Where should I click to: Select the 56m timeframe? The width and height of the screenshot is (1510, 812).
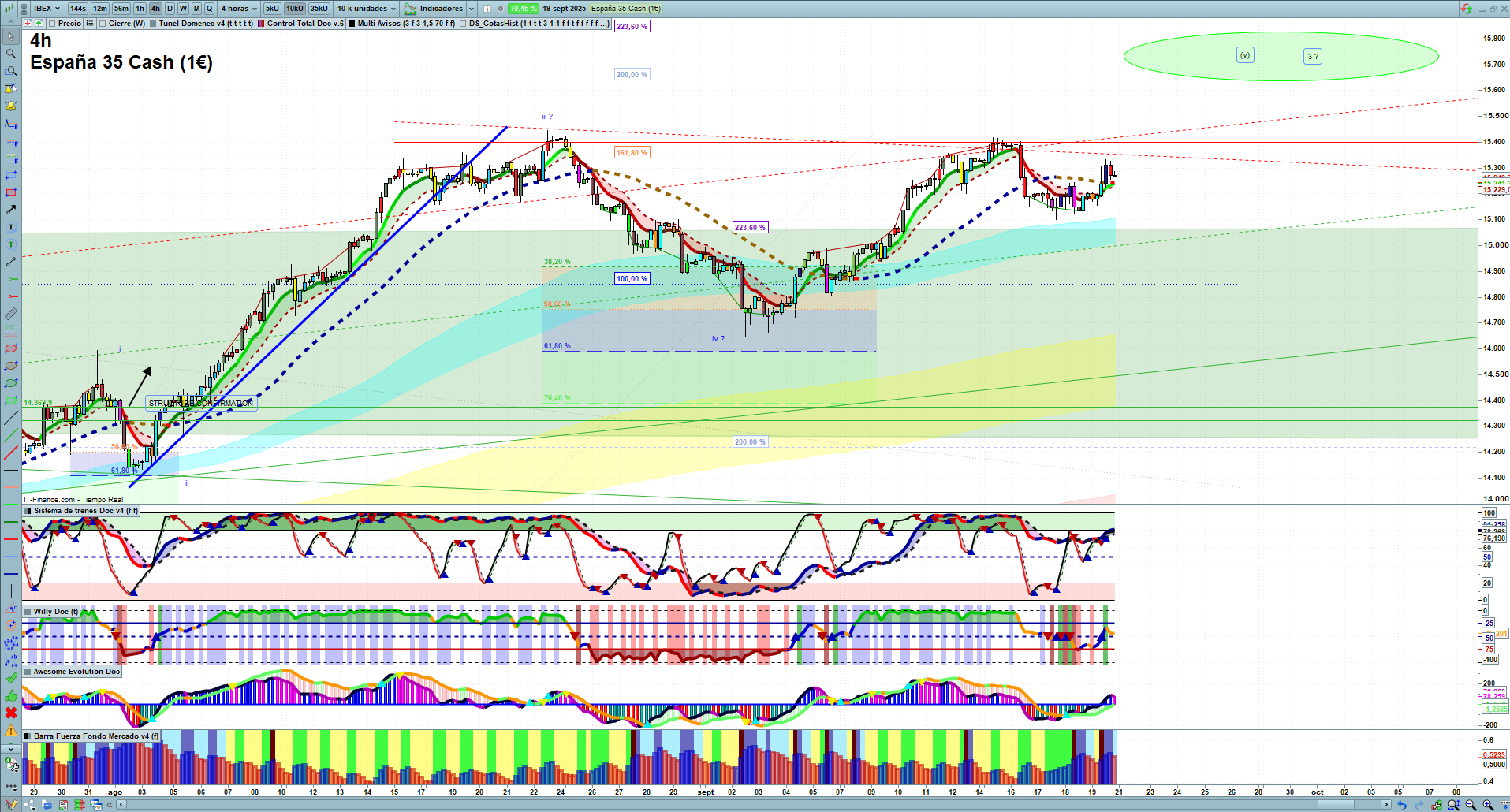[x=121, y=9]
